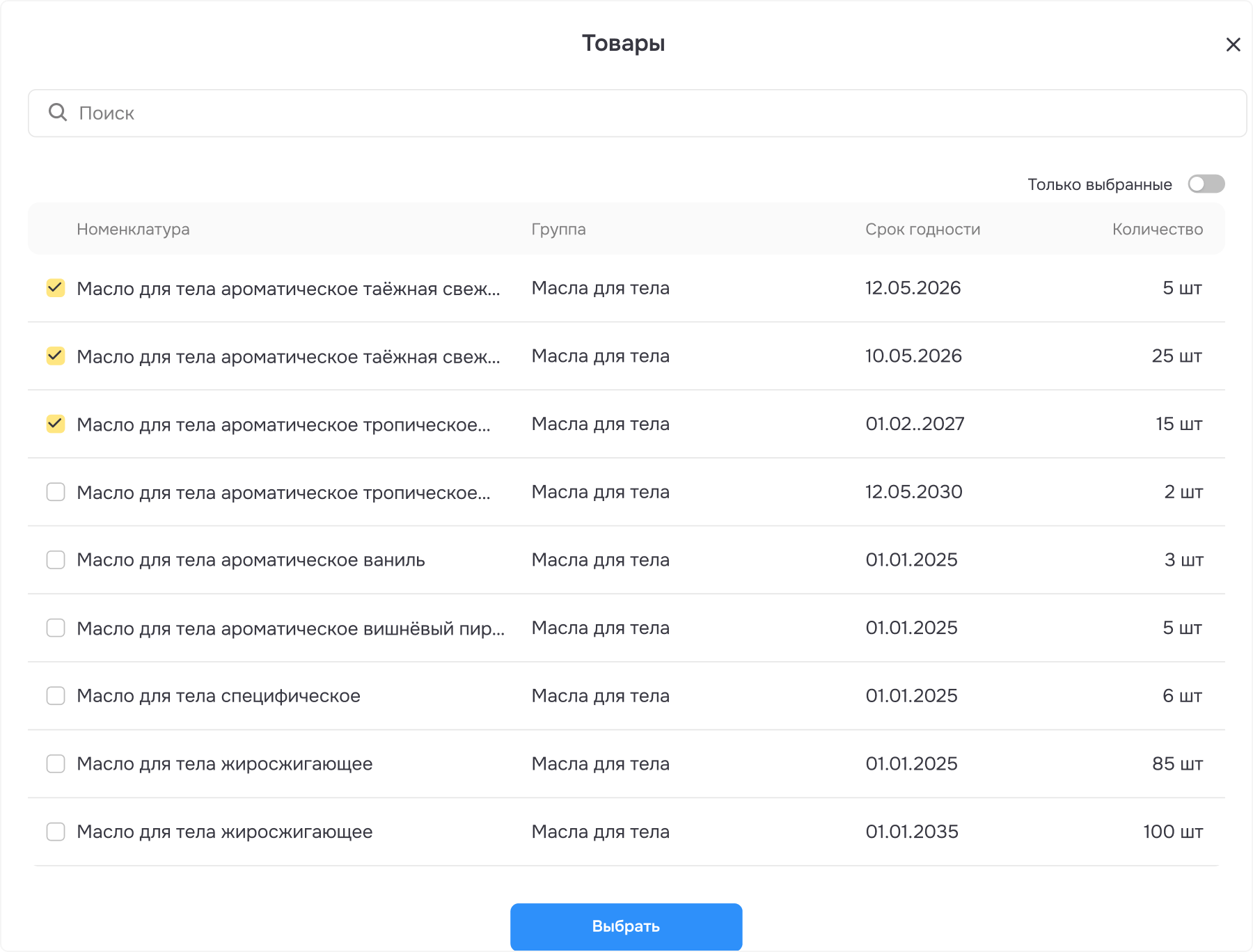Click the search magnifier icon
Image resolution: width=1253 pixels, height=952 pixels.
58,113
